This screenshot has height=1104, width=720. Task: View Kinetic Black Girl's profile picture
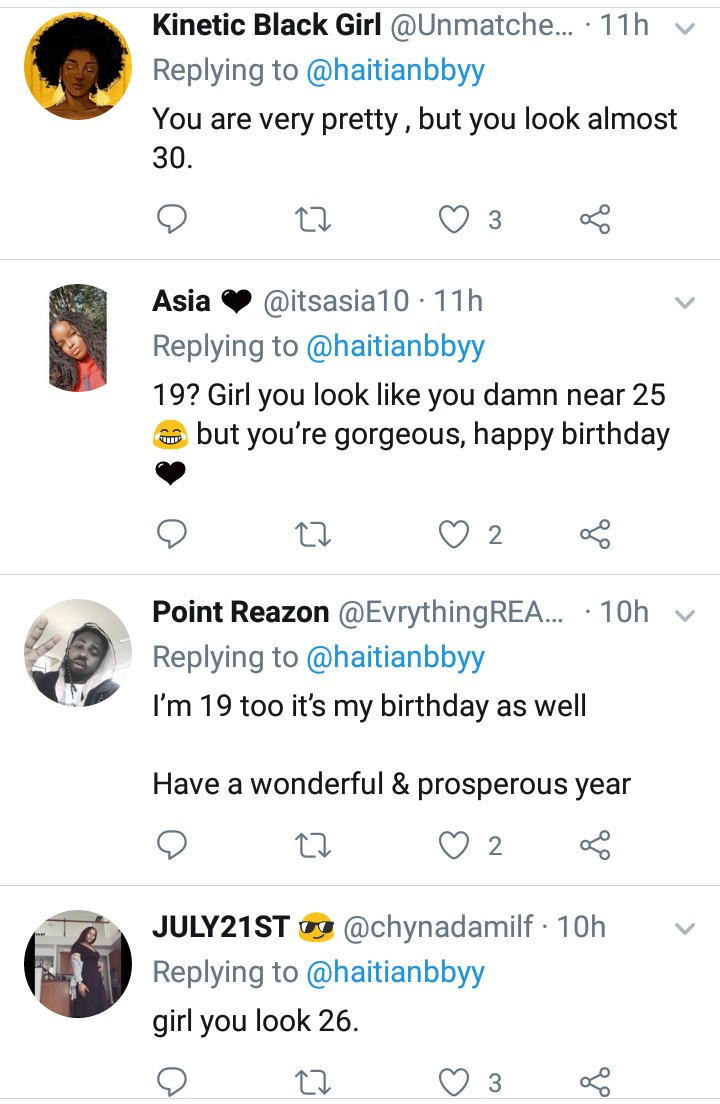tap(78, 66)
